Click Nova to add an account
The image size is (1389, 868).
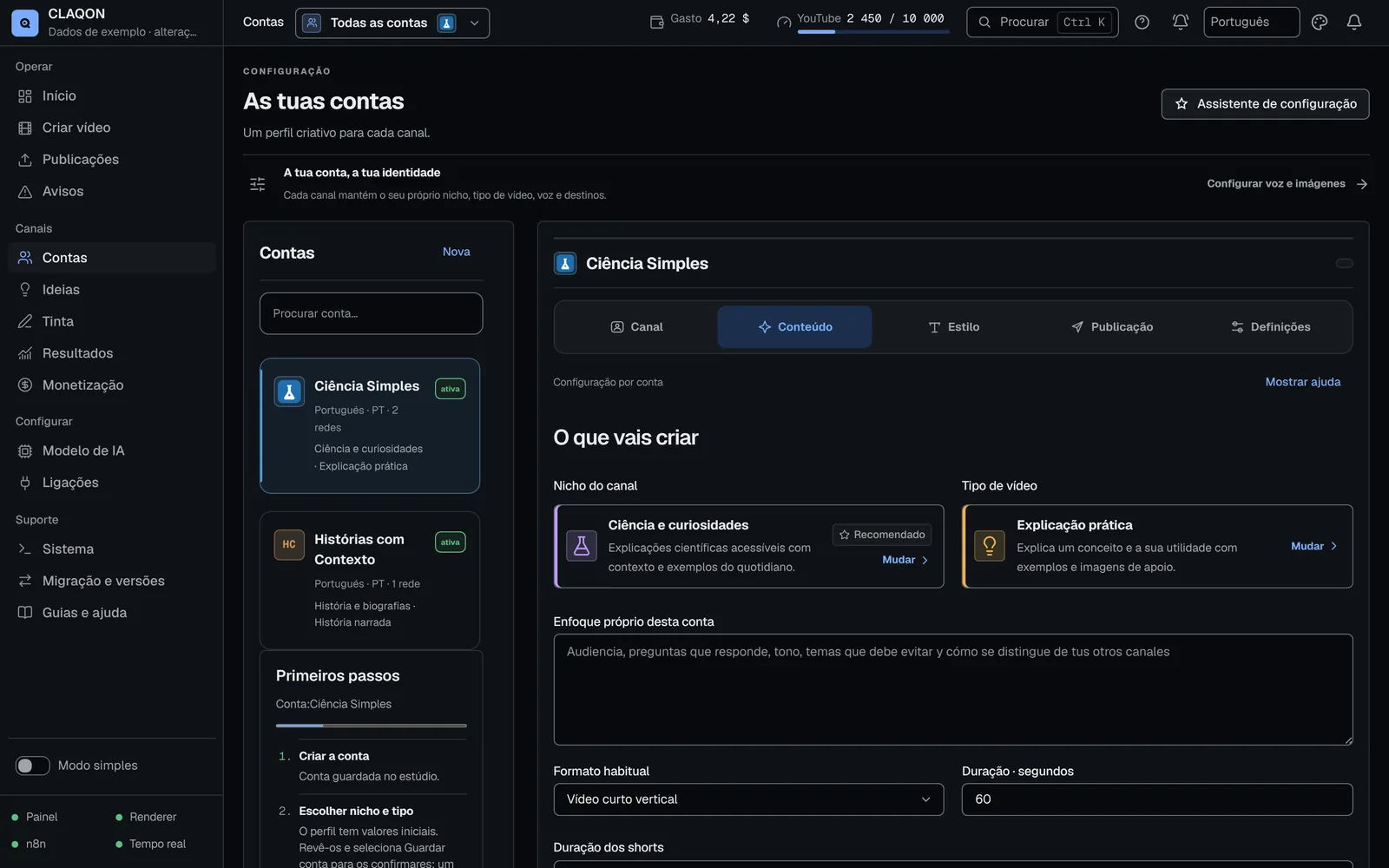(x=456, y=252)
